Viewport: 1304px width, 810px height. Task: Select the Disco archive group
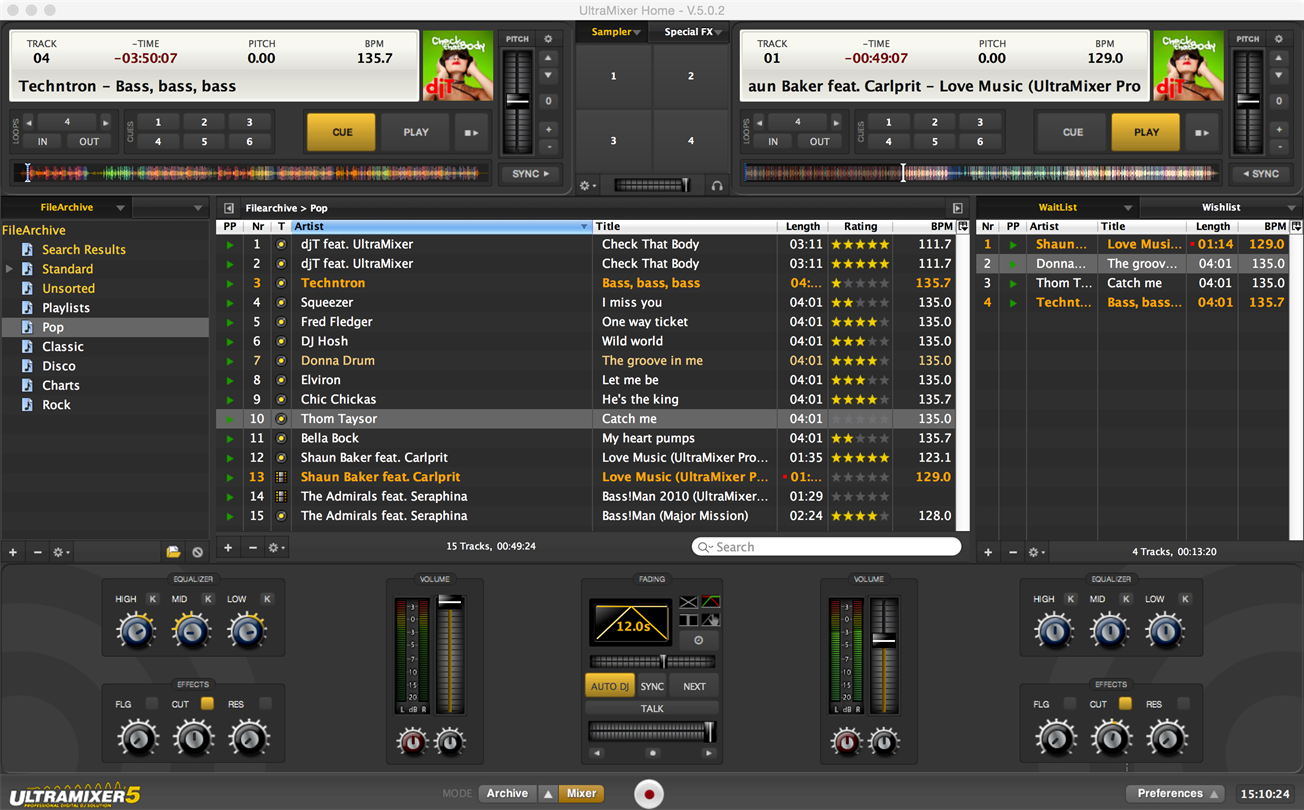tap(59, 366)
